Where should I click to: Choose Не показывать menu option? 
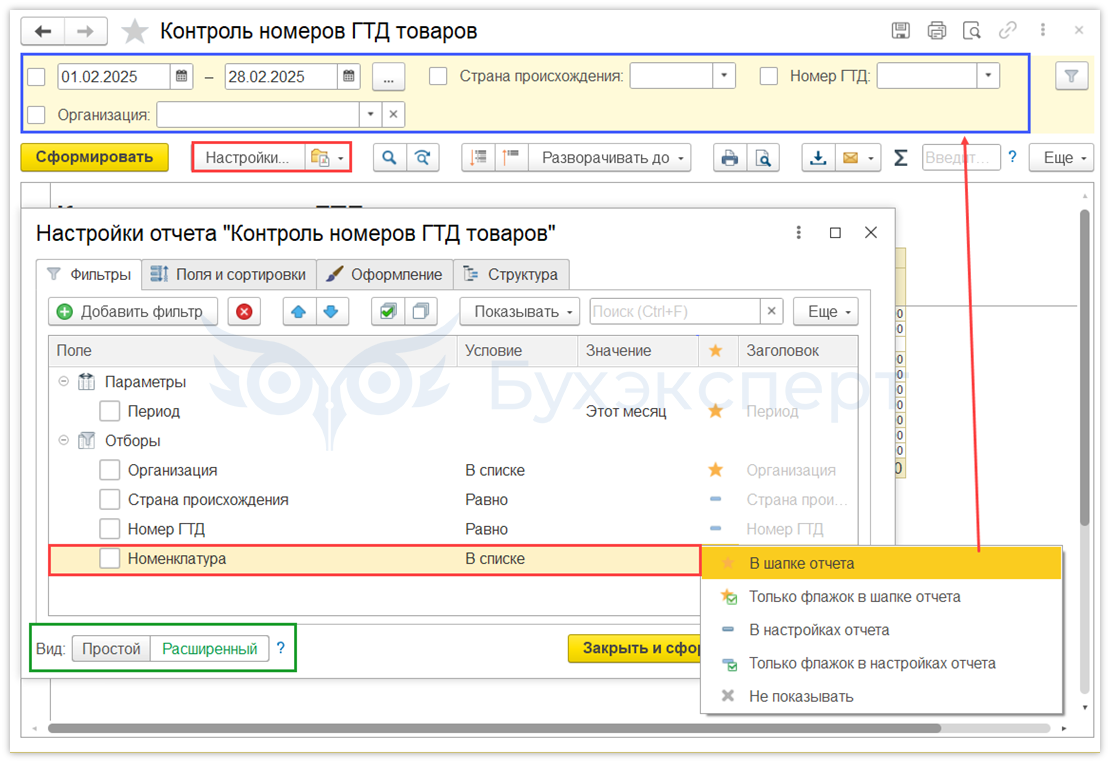click(881, 696)
